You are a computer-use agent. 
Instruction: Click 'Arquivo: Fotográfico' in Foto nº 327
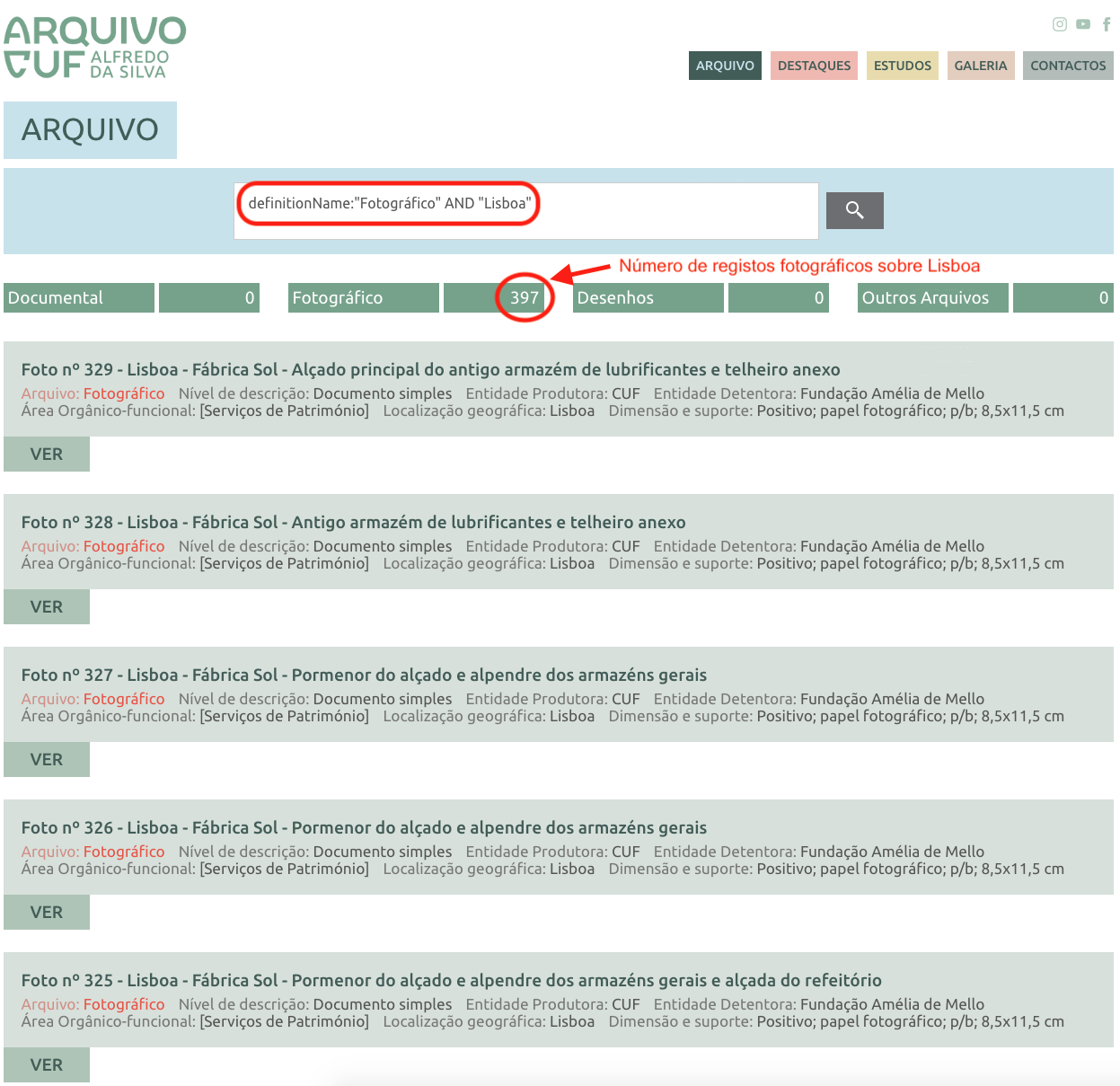[93, 699]
